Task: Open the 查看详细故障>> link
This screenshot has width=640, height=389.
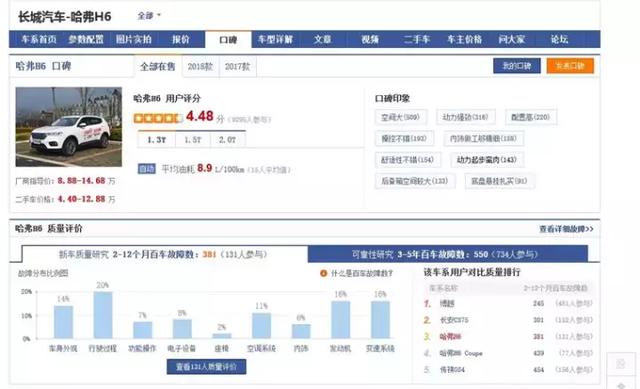Action: (x=567, y=229)
